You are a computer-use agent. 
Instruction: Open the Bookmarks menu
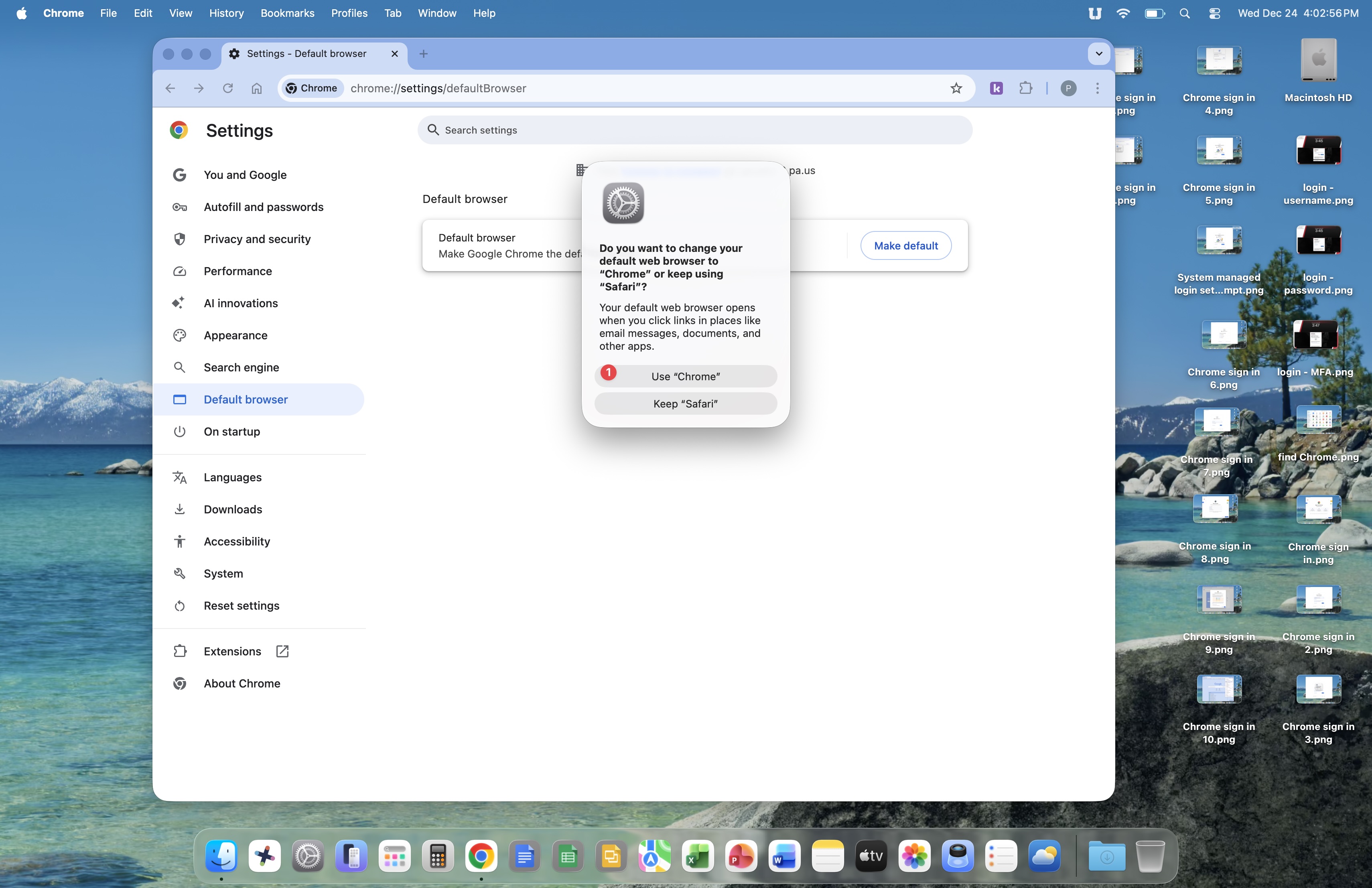[x=287, y=13]
